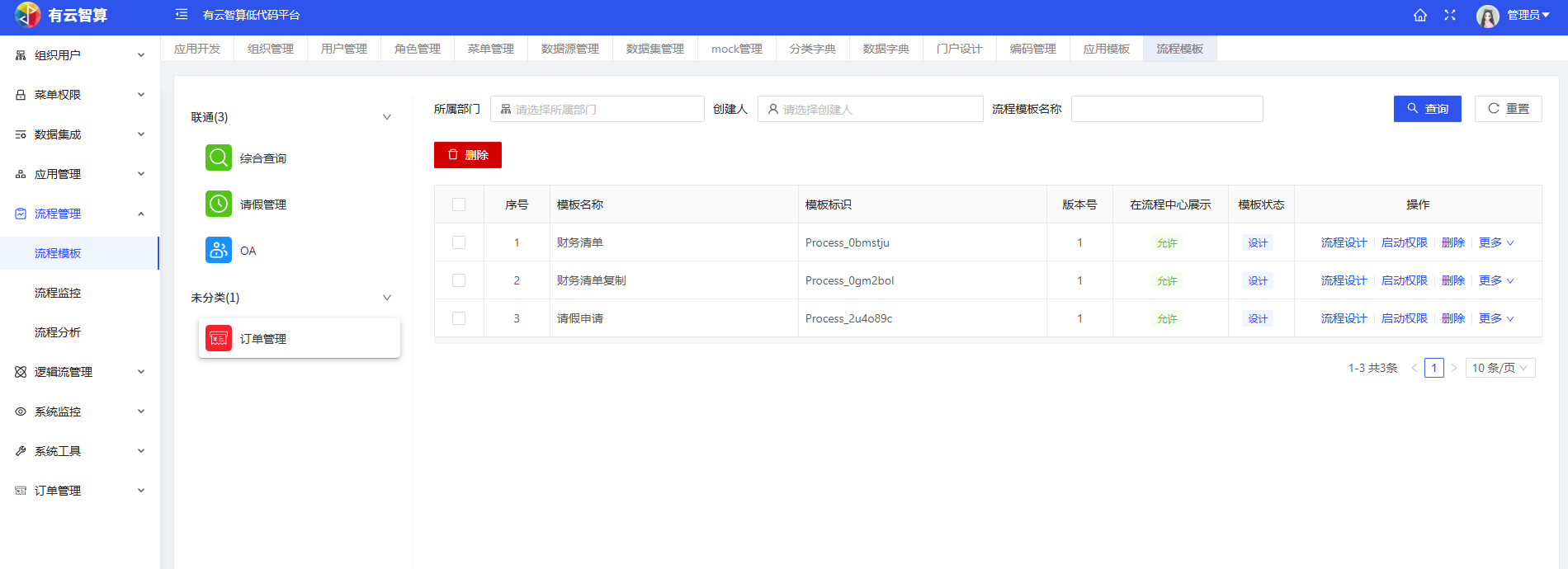Open the 10 条/页 page size dropdown
1568x569 pixels.
point(1500,368)
